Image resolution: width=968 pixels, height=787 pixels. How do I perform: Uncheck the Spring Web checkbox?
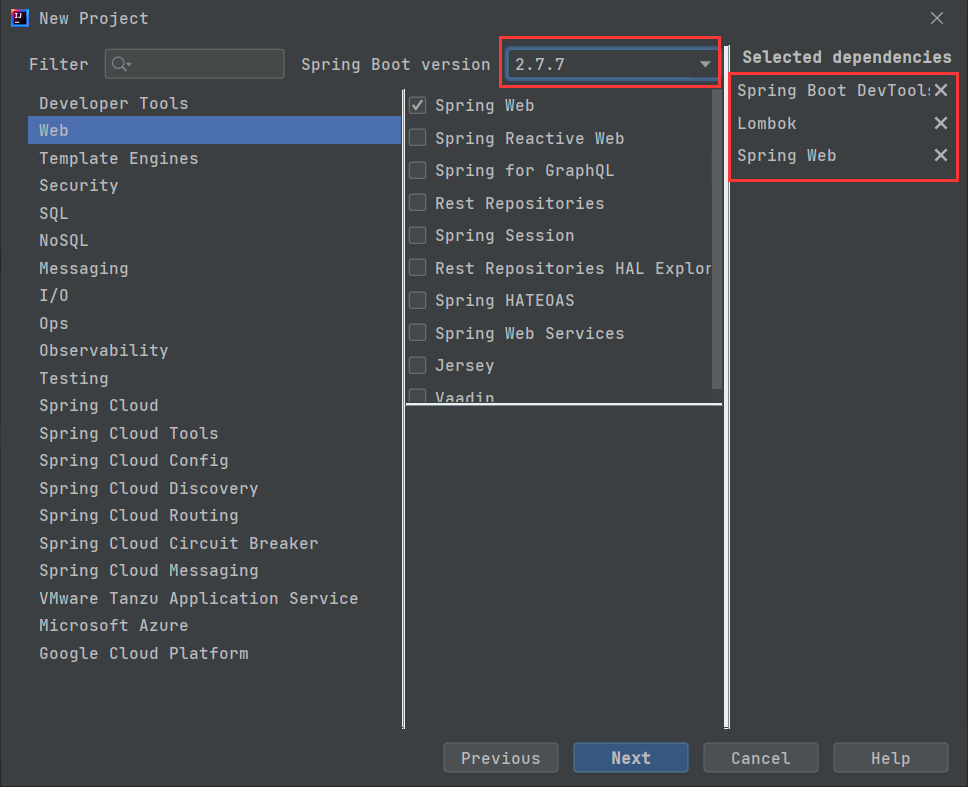tap(418, 105)
